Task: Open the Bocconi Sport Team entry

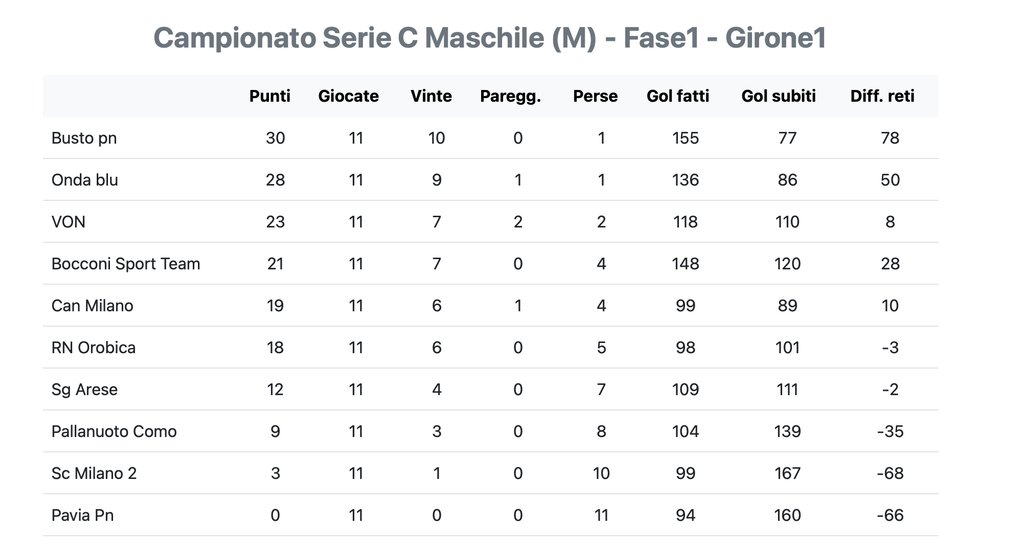Action: 126,264
